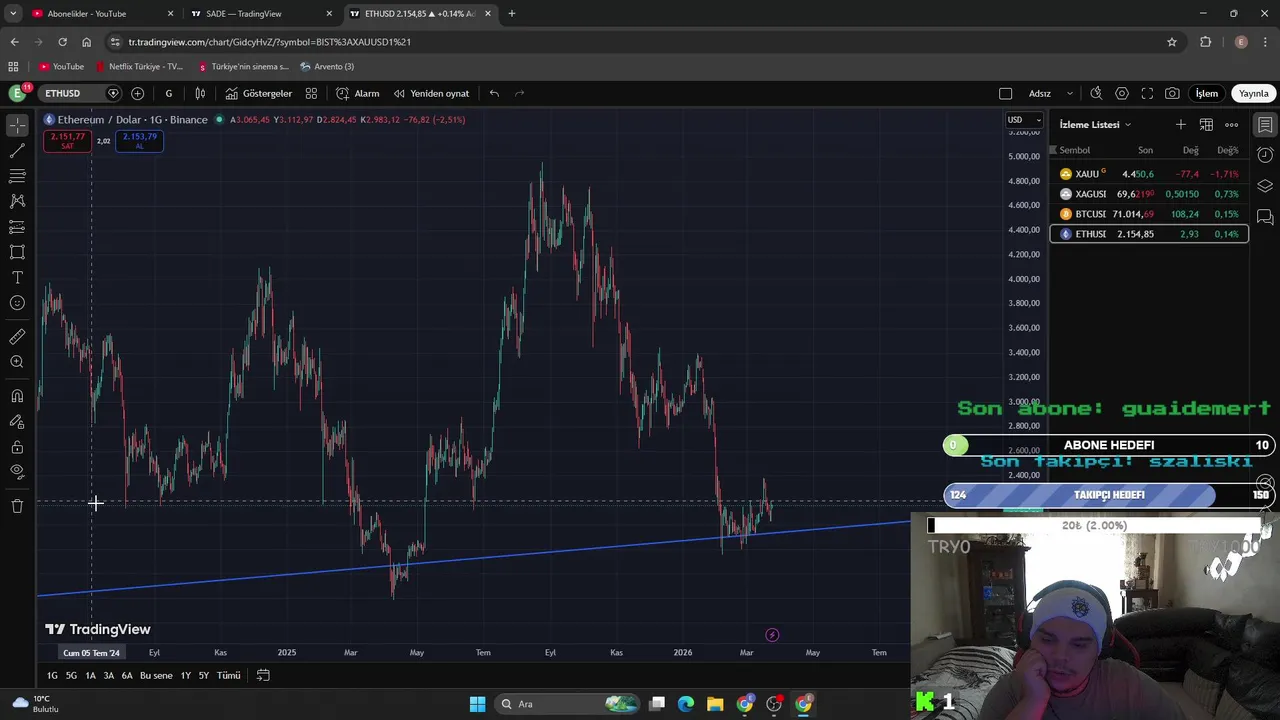Open watchlist advanced table view
The width and height of the screenshot is (1280, 720).
[1206, 125]
